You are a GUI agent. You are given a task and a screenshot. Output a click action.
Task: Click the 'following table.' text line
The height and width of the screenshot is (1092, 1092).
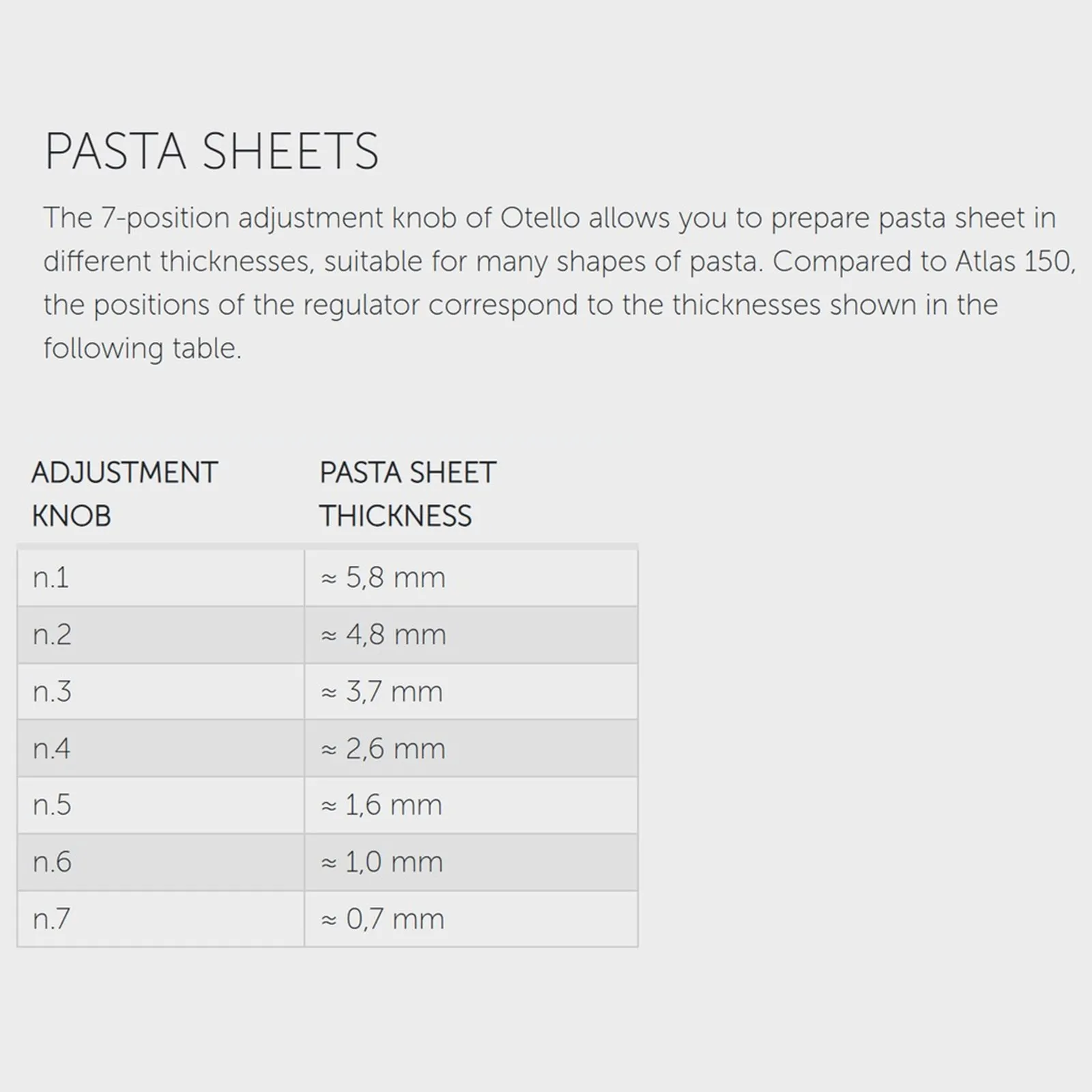[x=143, y=349]
